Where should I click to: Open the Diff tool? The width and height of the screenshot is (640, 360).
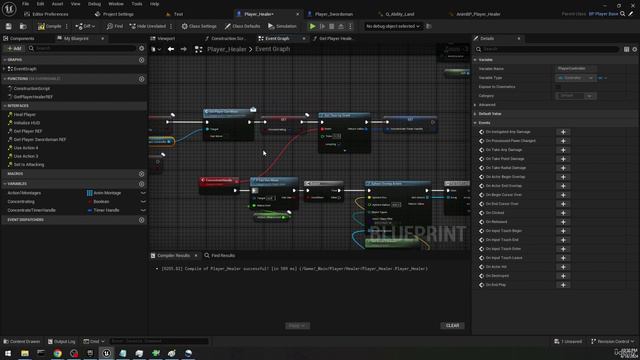(x=85, y=26)
